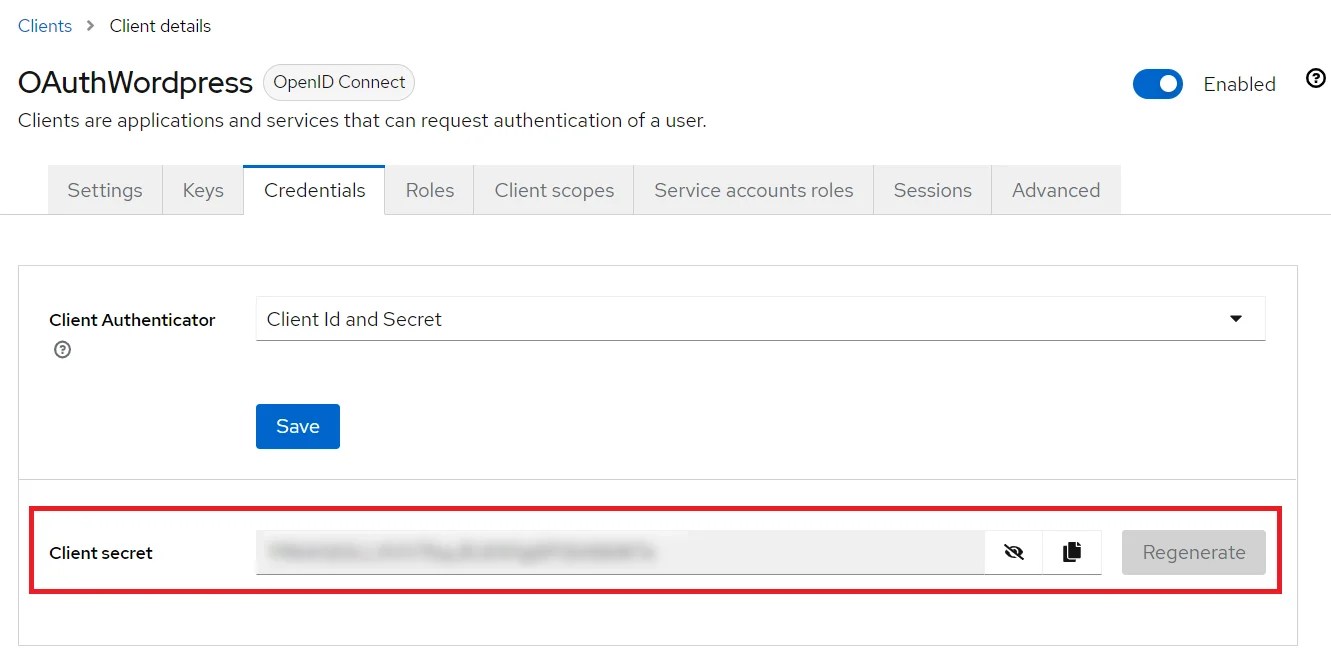Click the eye icon to show the secret

pos(1013,551)
